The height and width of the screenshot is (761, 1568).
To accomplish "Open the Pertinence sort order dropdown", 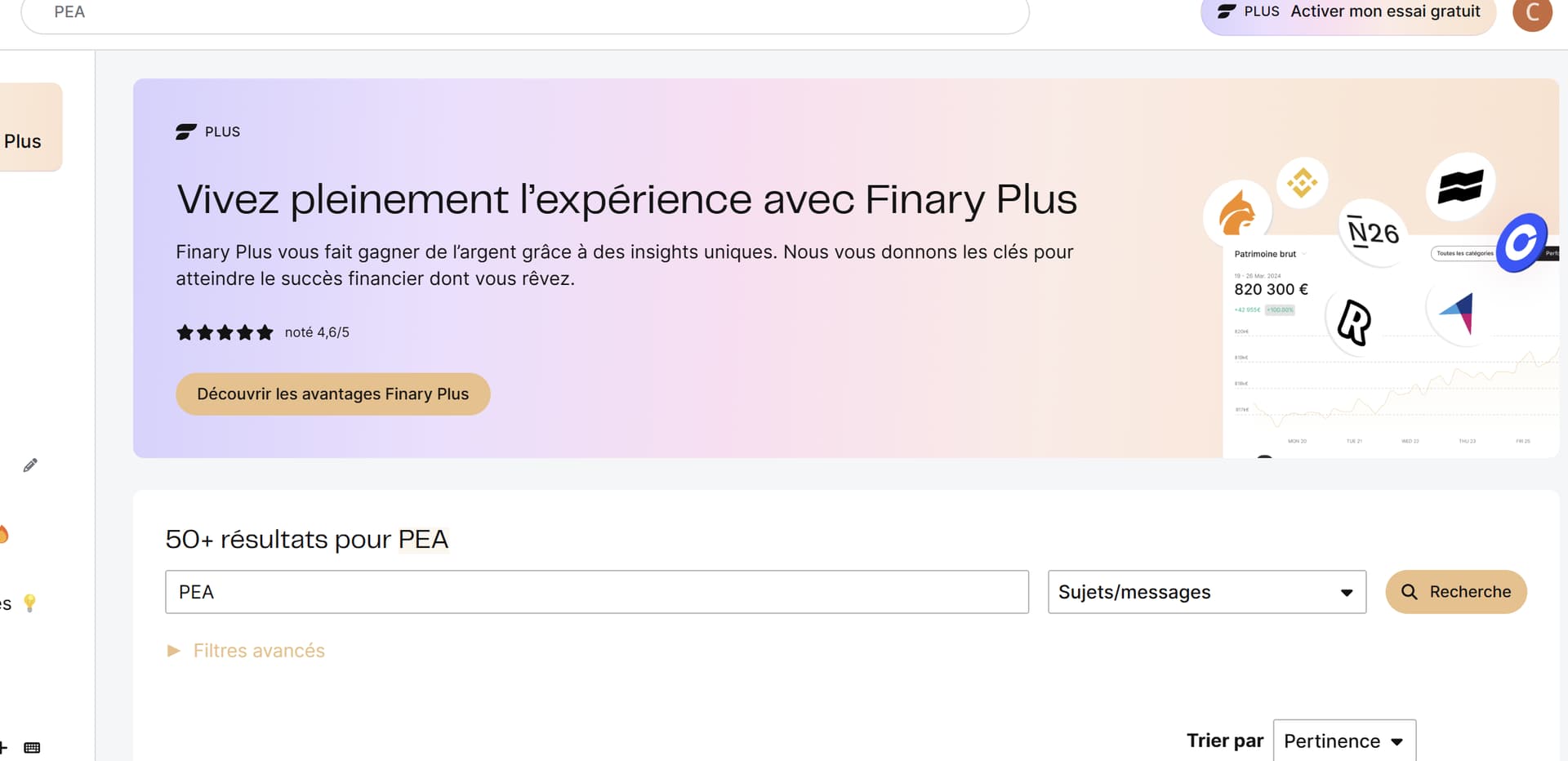I will [1343, 741].
